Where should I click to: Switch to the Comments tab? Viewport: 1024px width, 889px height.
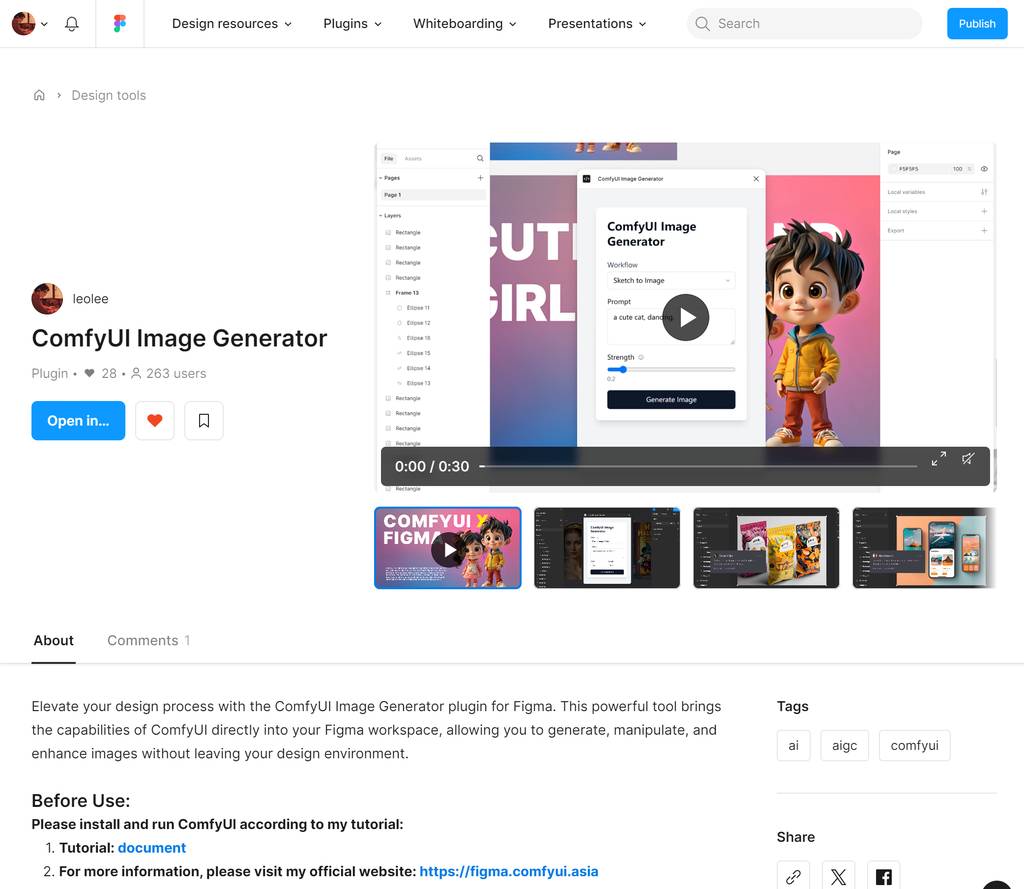tap(148, 640)
